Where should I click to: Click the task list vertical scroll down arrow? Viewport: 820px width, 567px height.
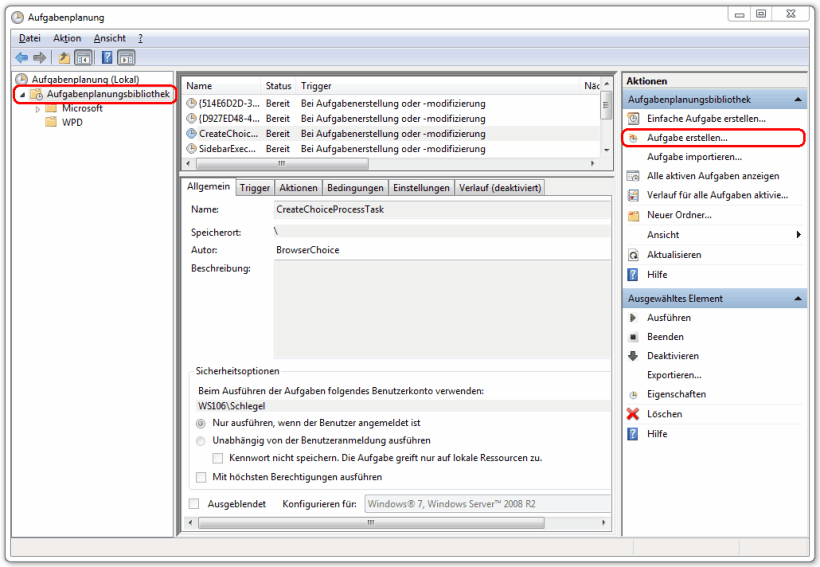pos(606,150)
